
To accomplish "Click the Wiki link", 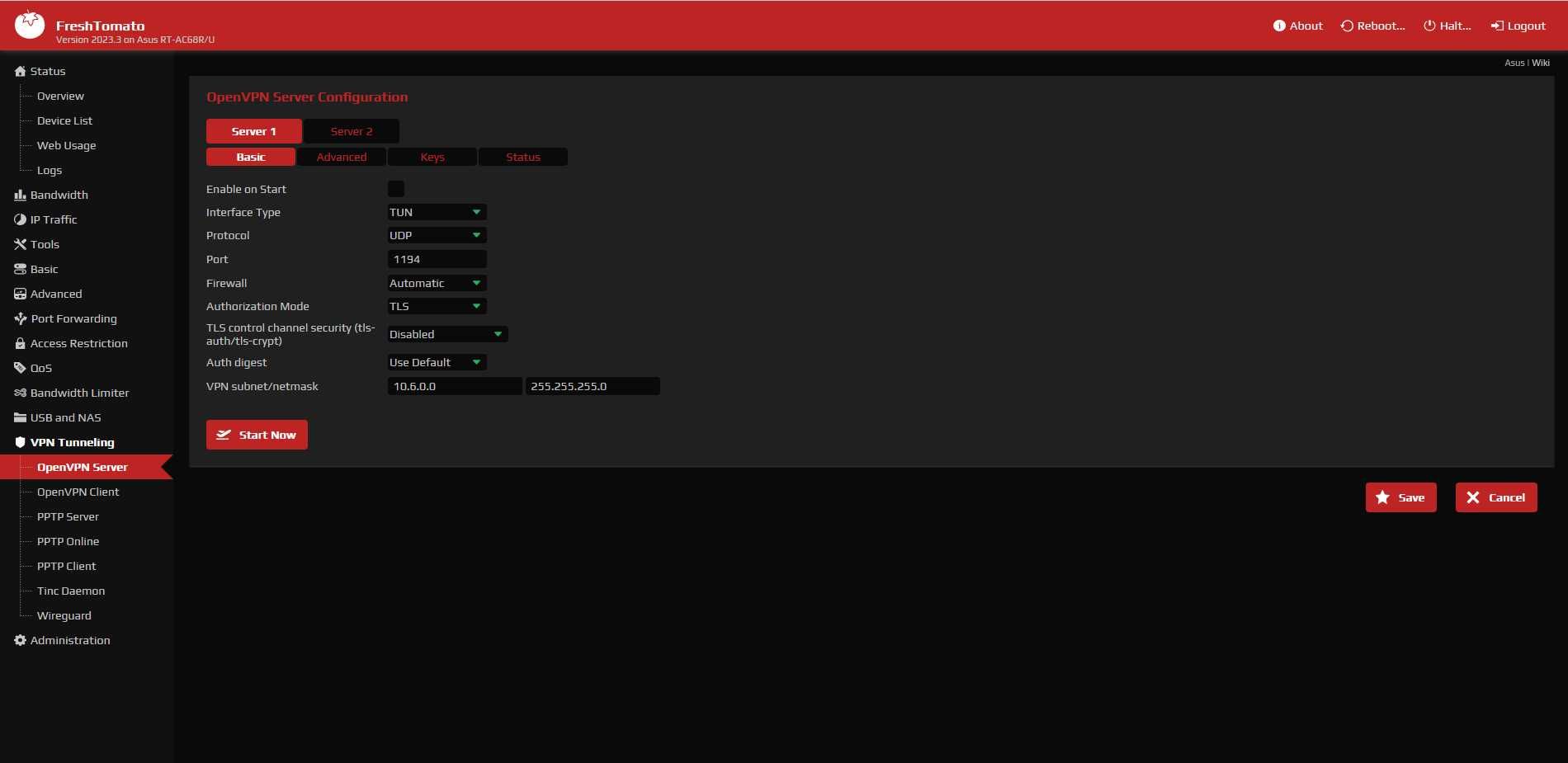I will click(x=1541, y=63).
